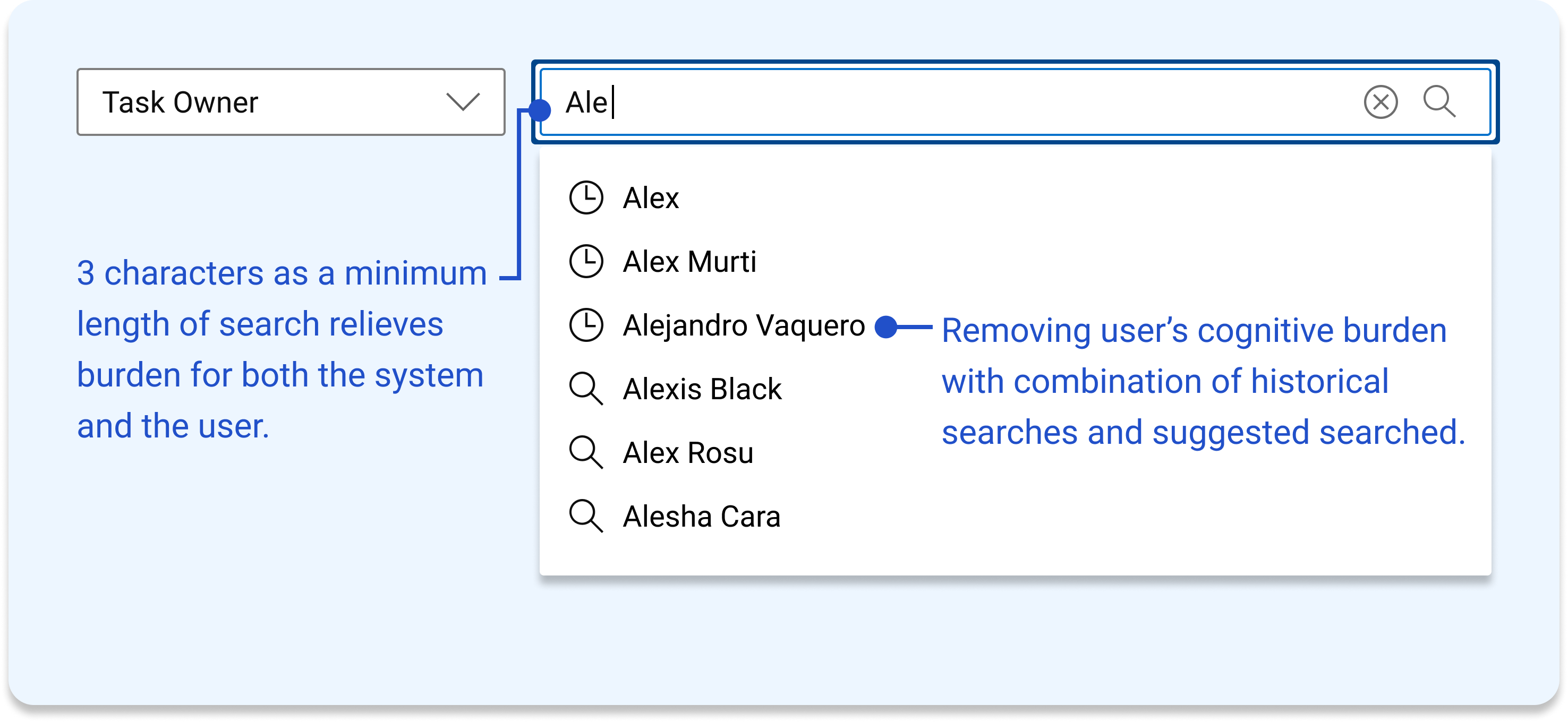Click the blue dot marker on search field

coord(540,110)
